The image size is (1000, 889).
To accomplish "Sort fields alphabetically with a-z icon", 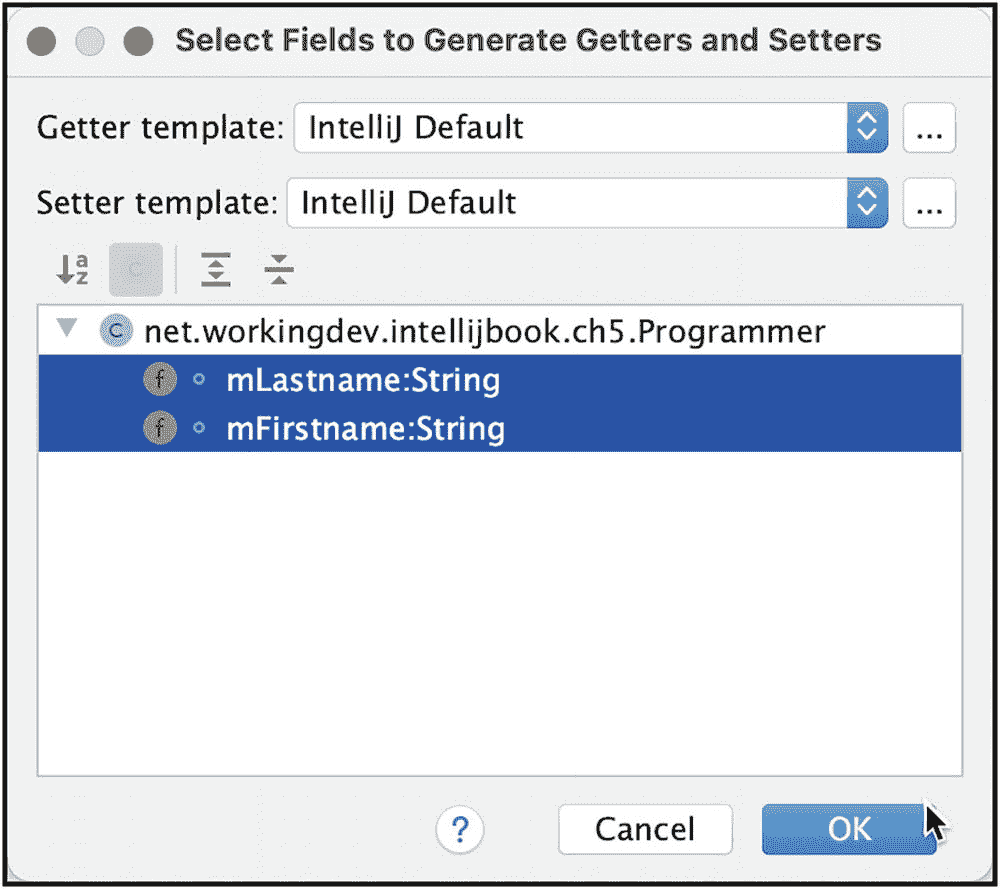I will 73,270.
